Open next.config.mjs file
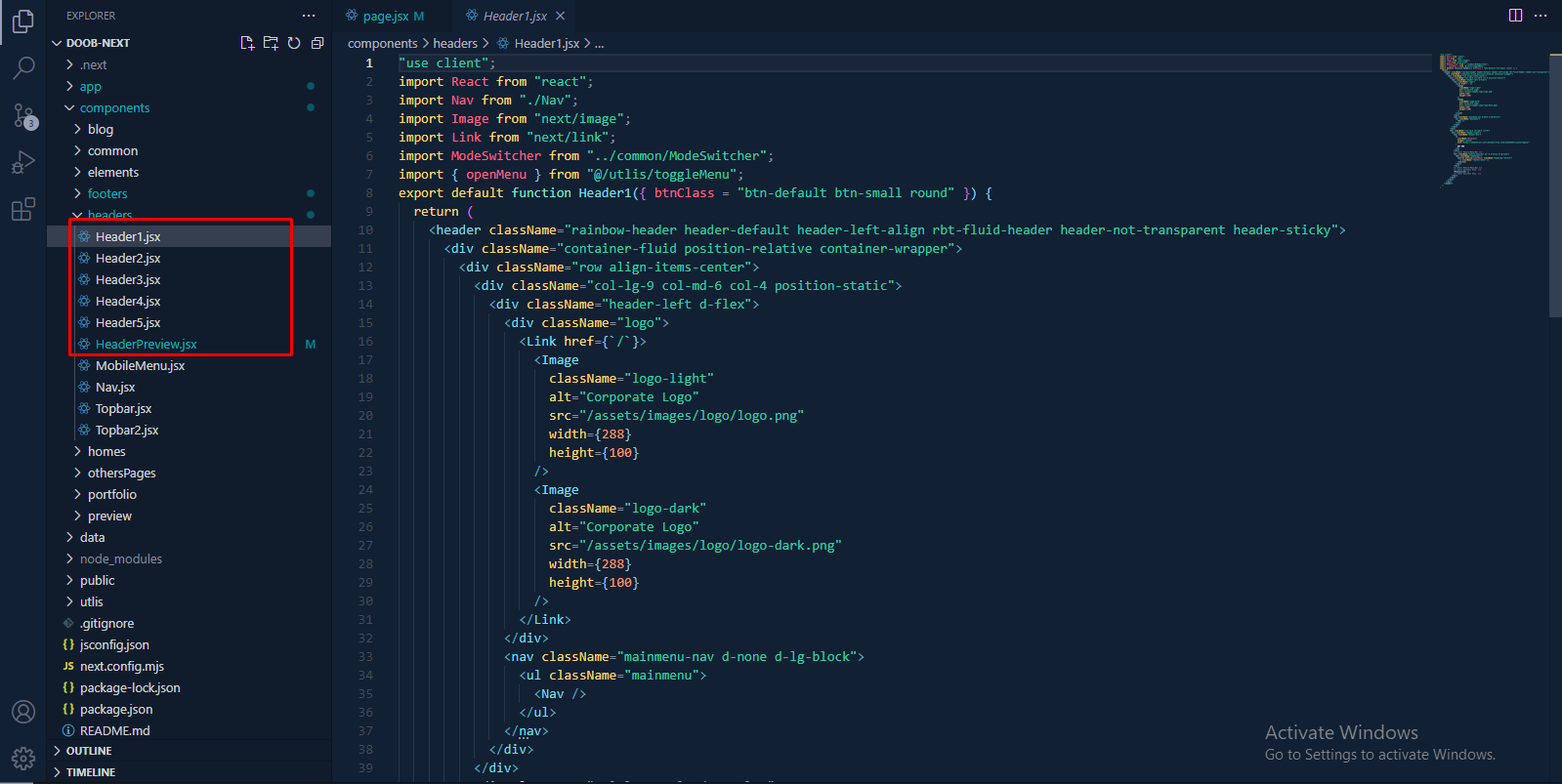 (x=189, y=666)
